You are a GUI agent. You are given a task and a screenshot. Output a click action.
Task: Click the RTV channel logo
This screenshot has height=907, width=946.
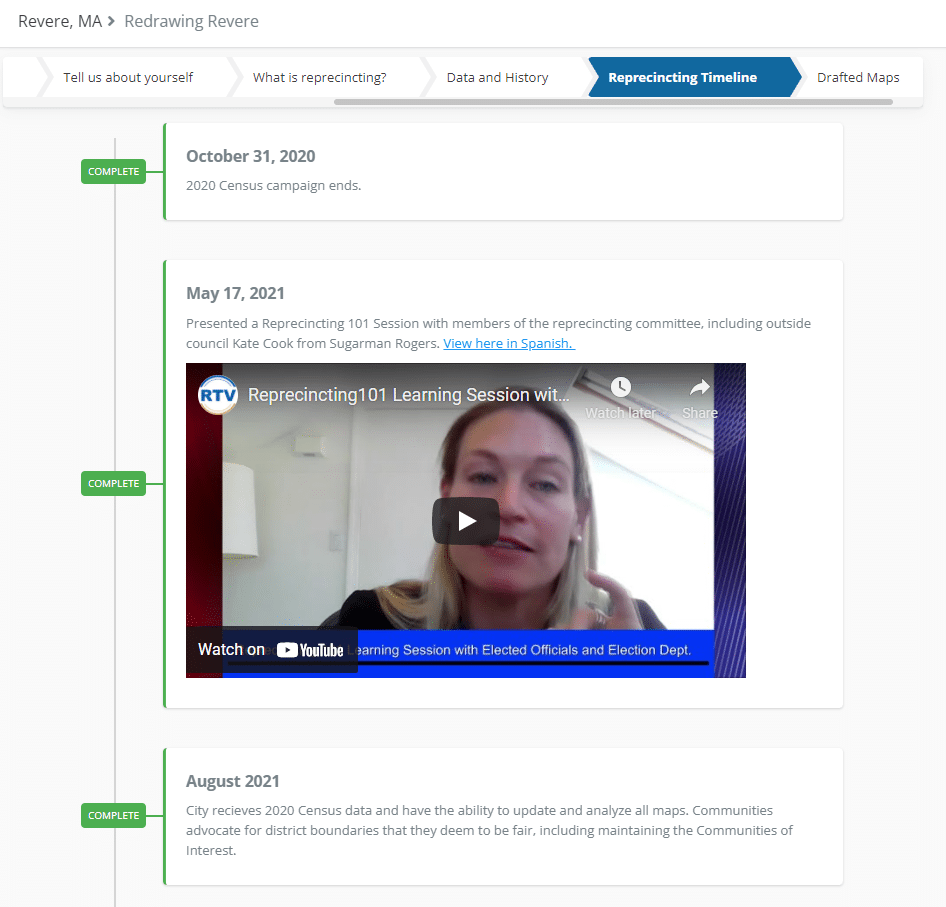click(218, 394)
